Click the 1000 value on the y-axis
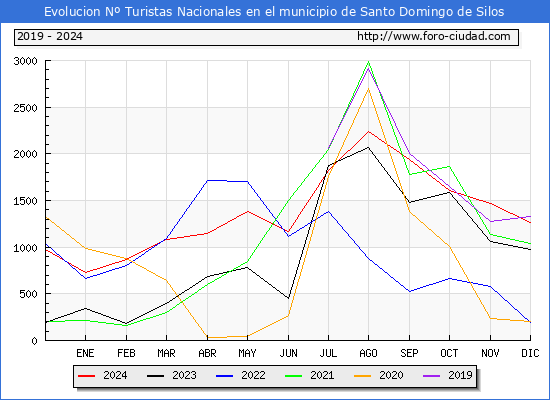 point(25,248)
